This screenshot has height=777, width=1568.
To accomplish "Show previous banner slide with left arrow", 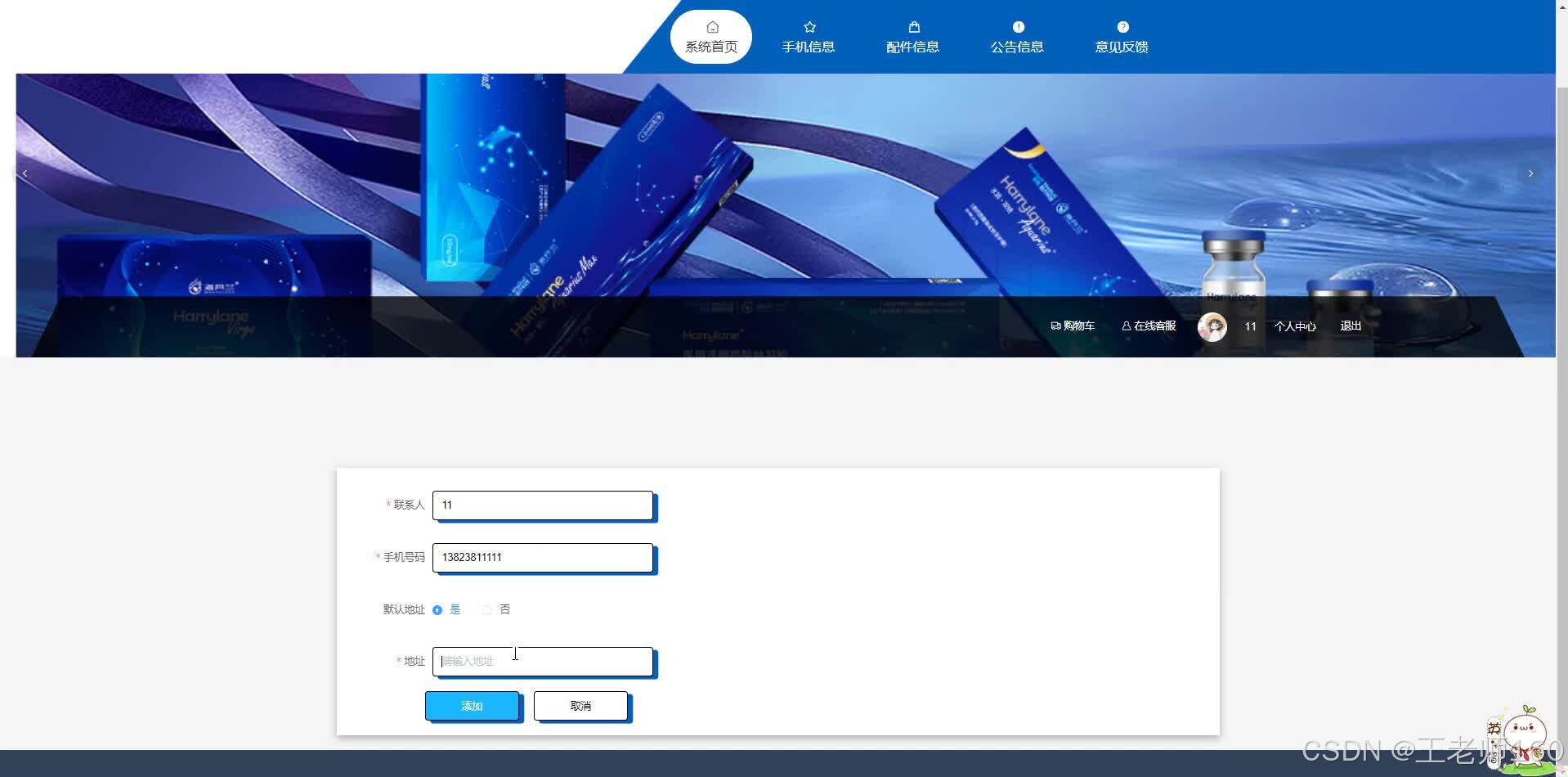I will tap(25, 173).
